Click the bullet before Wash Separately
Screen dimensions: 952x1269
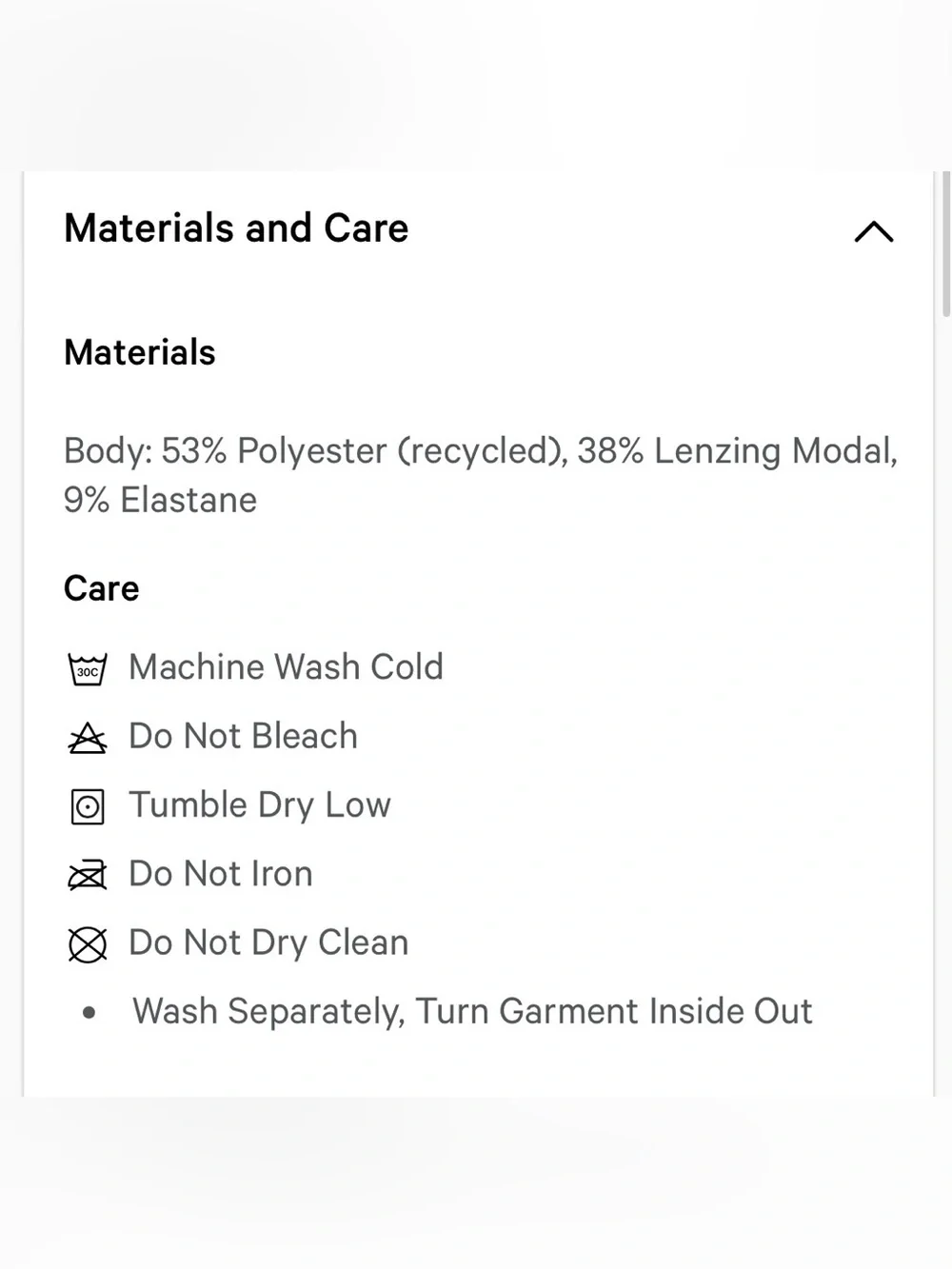(x=89, y=1012)
